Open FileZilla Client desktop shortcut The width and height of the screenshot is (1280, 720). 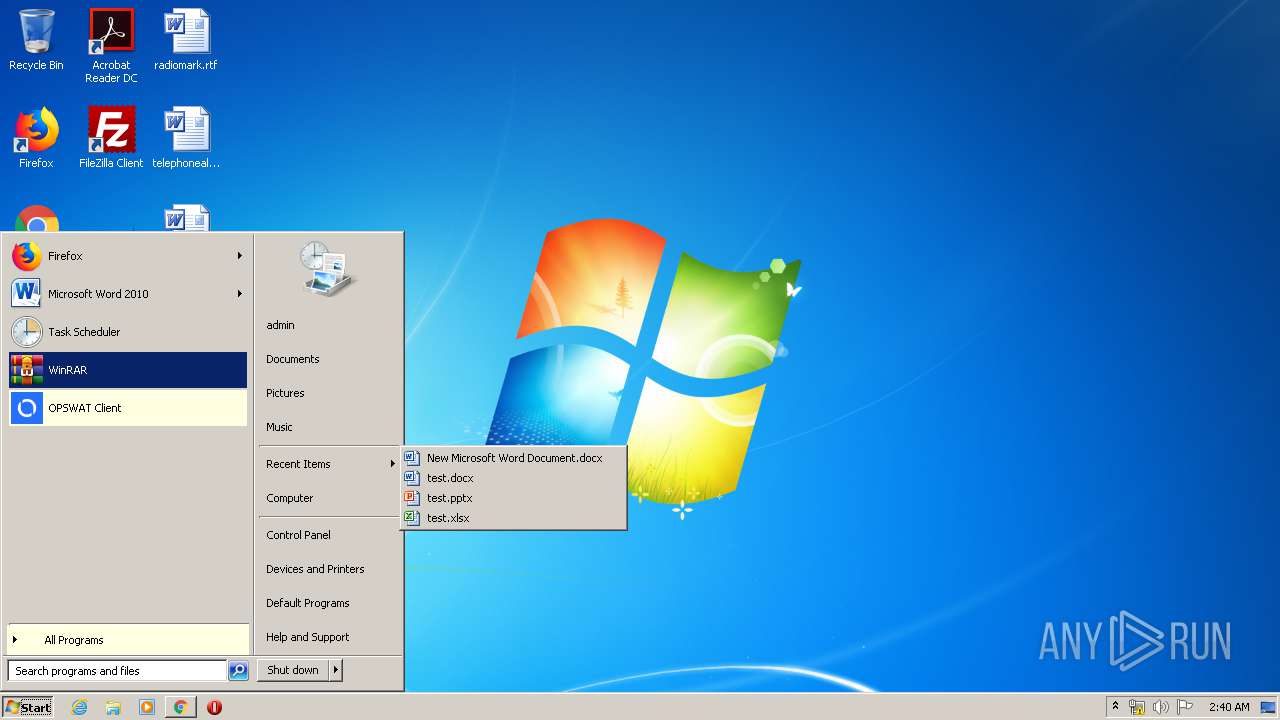[x=111, y=138]
